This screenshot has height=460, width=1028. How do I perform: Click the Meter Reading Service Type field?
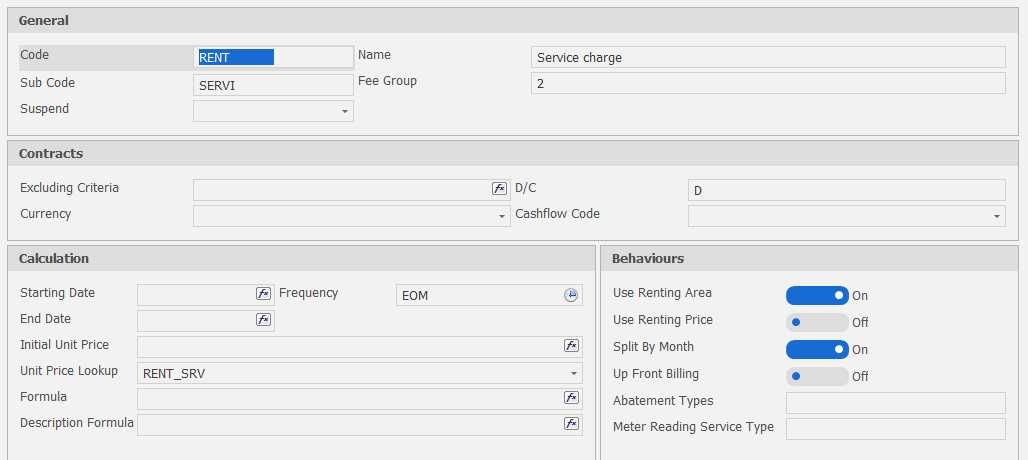[x=896, y=429]
